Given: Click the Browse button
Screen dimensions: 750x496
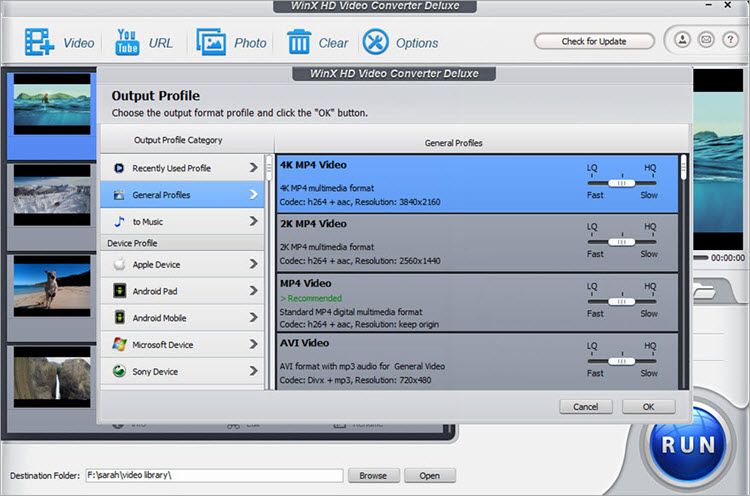Looking at the screenshot, I should click(373, 475).
